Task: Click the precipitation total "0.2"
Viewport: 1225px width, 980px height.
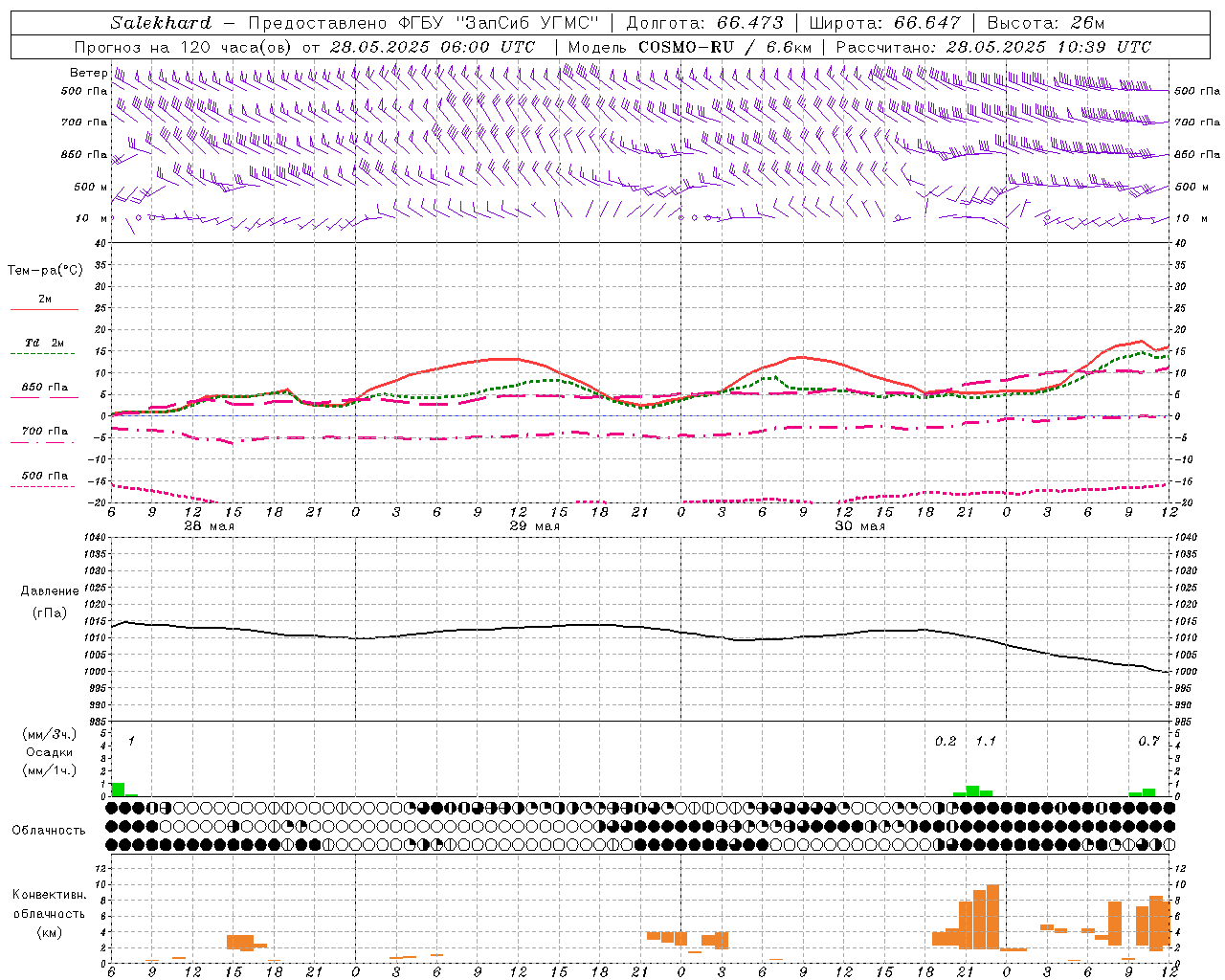Action: click(946, 741)
